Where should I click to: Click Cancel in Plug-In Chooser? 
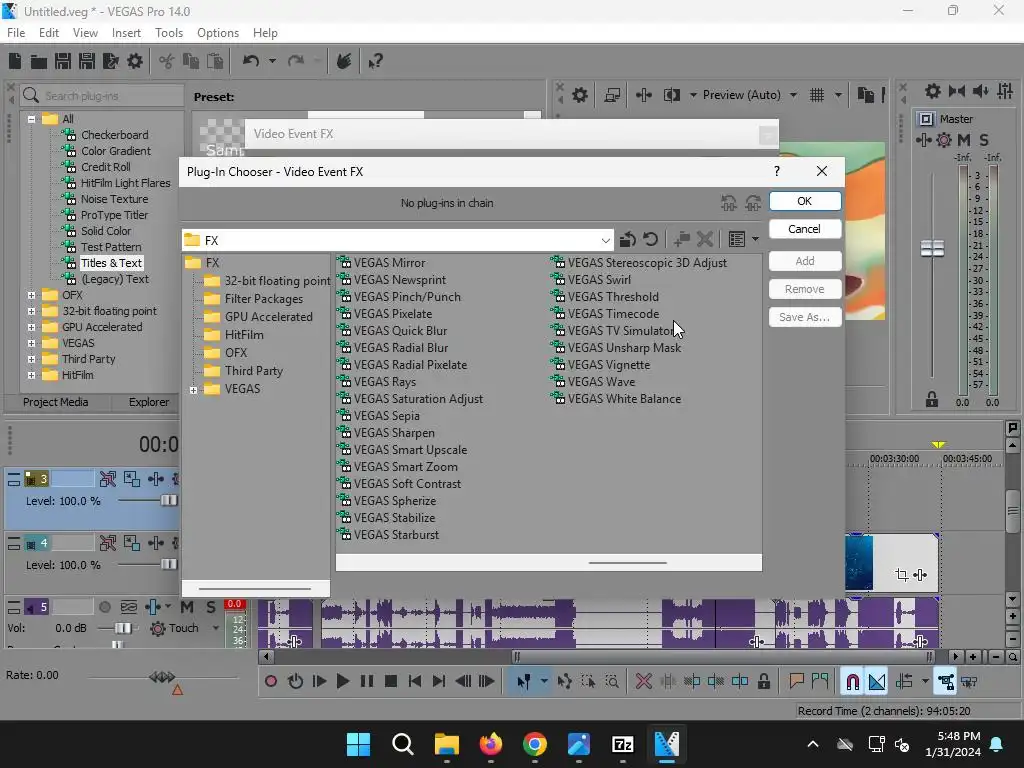(x=805, y=229)
